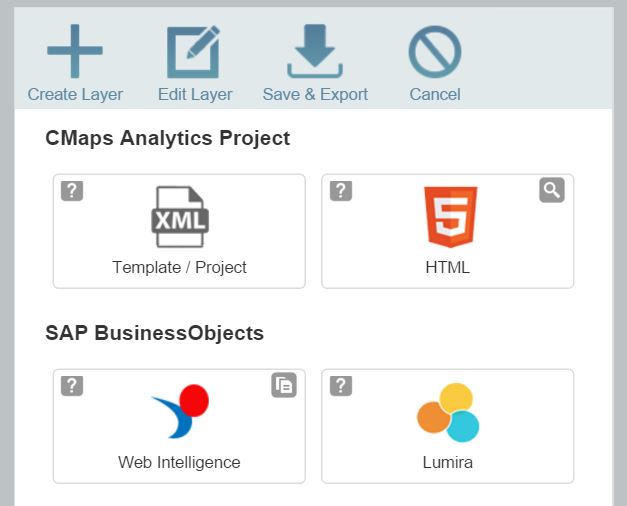The image size is (627, 506).
Task: Click magnifier preview icon on HTML tile
Action: point(552,190)
